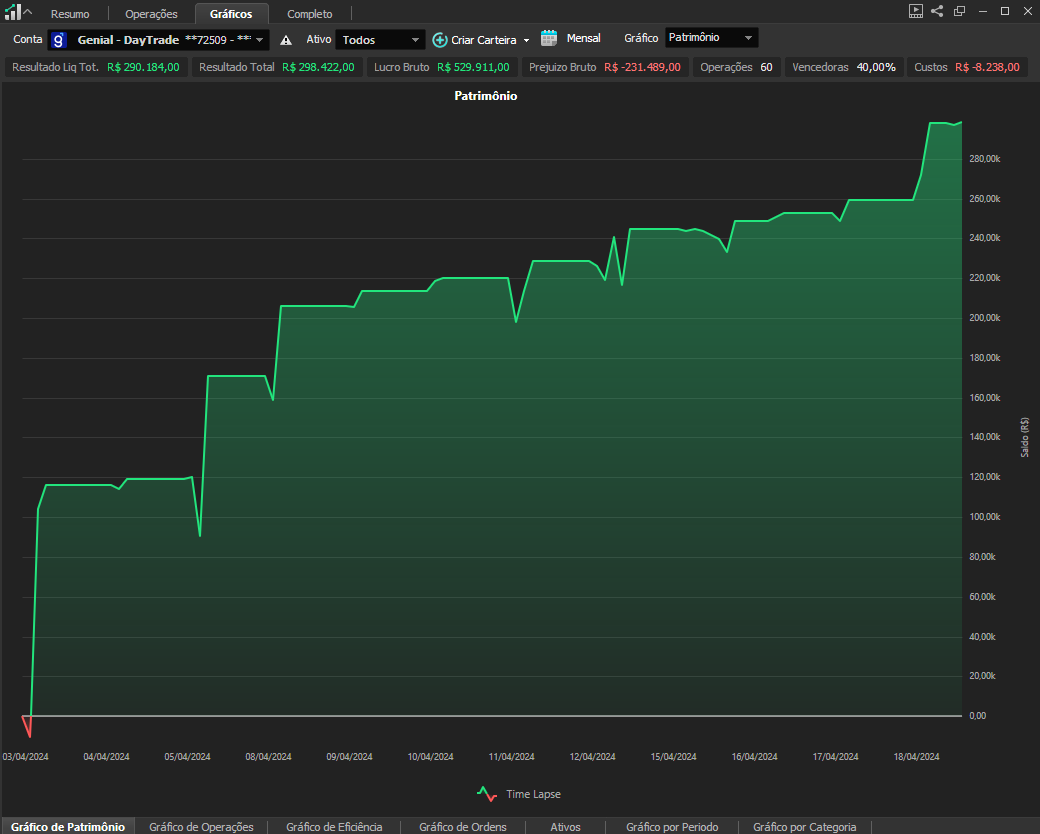Click the Mensal period button
This screenshot has width=1040, height=834.
click(x=584, y=38)
